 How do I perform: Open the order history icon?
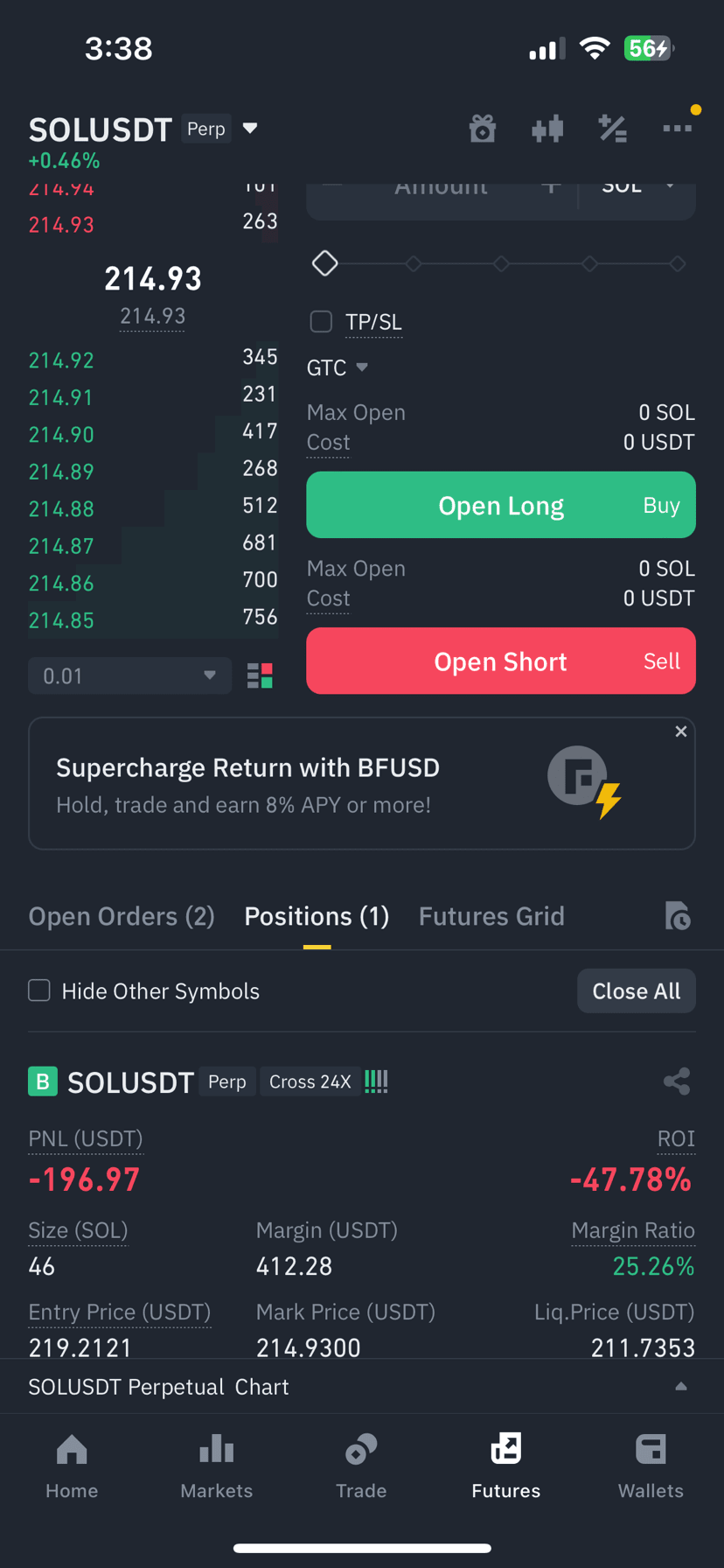[x=678, y=916]
